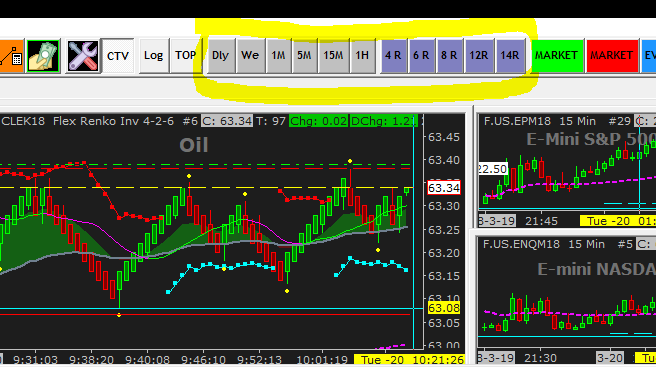Switch to the Dly daily timeframe
Screen dimensions: 656x367
click(220, 56)
